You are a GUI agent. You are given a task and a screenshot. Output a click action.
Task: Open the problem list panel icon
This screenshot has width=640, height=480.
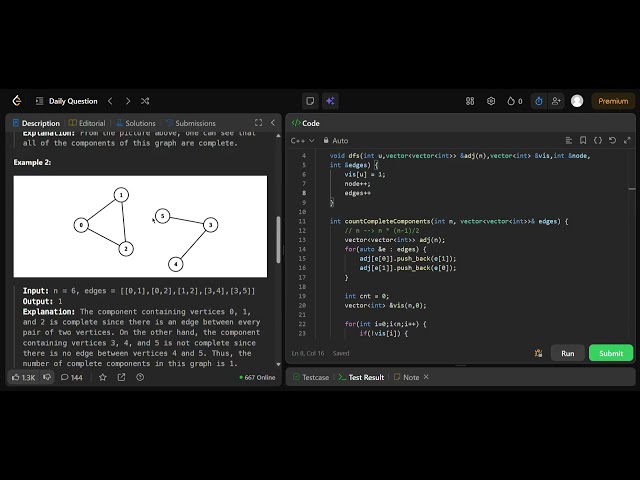[x=39, y=101]
